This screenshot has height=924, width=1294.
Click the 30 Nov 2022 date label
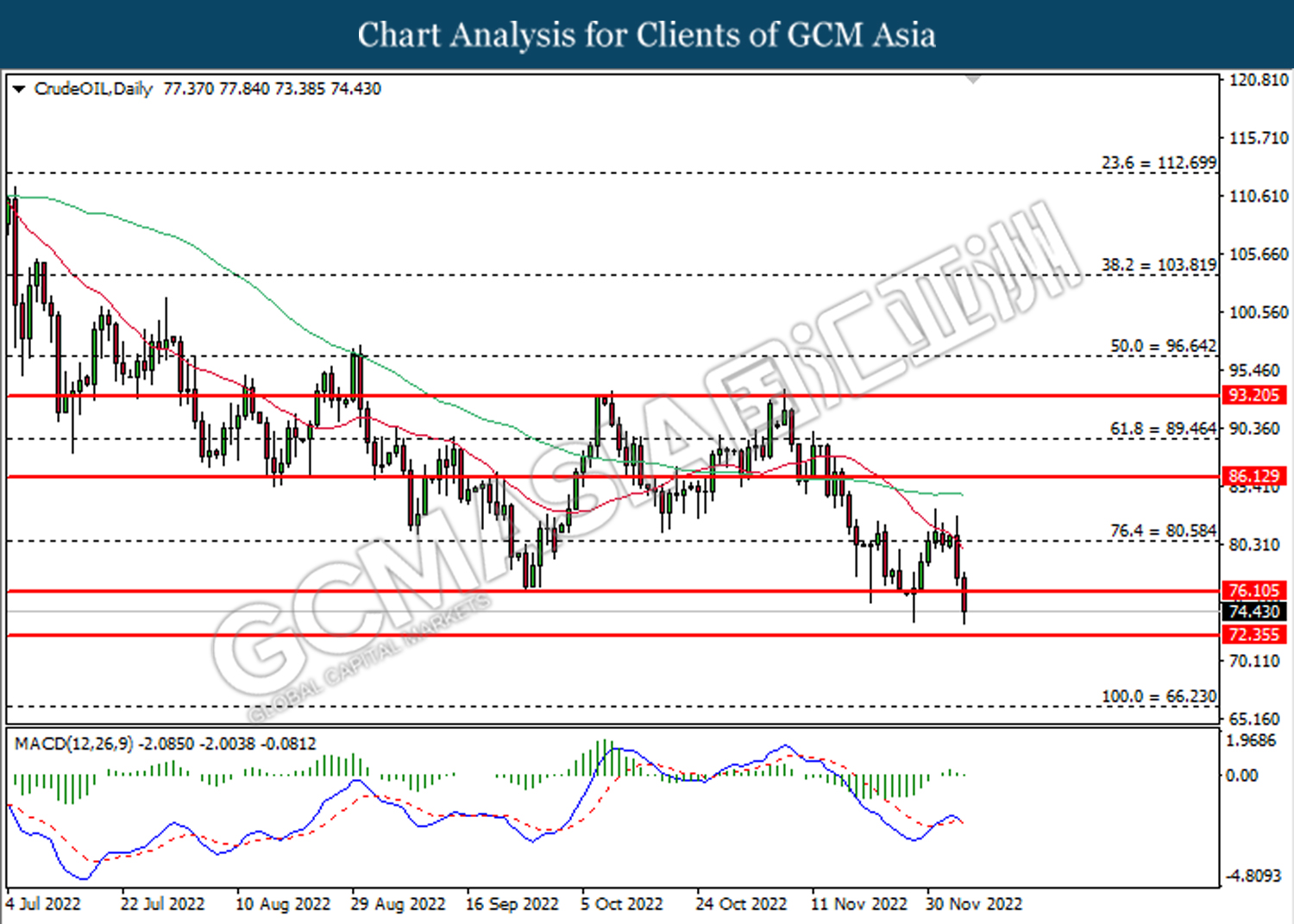click(x=974, y=904)
